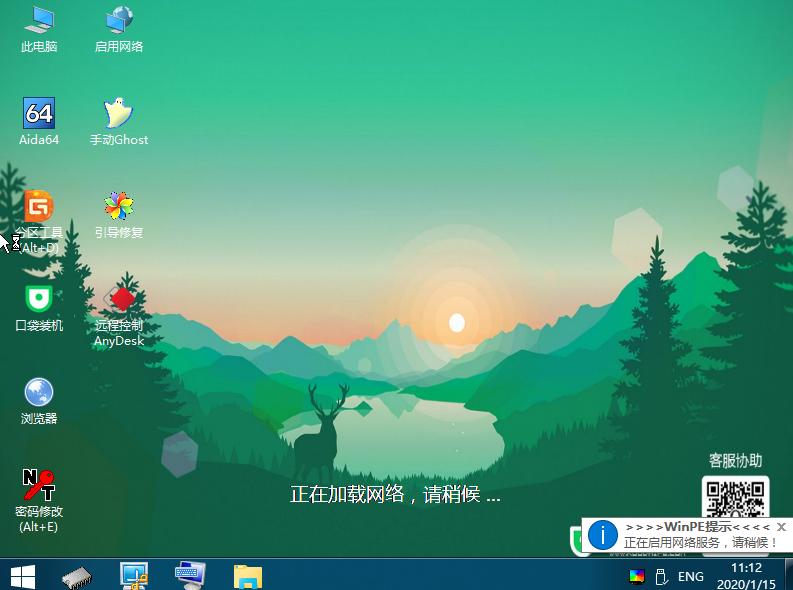This screenshot has width=793, height=590.
Task: Click the monitor with keyboard taskbar icon
Action: [190, 575]
